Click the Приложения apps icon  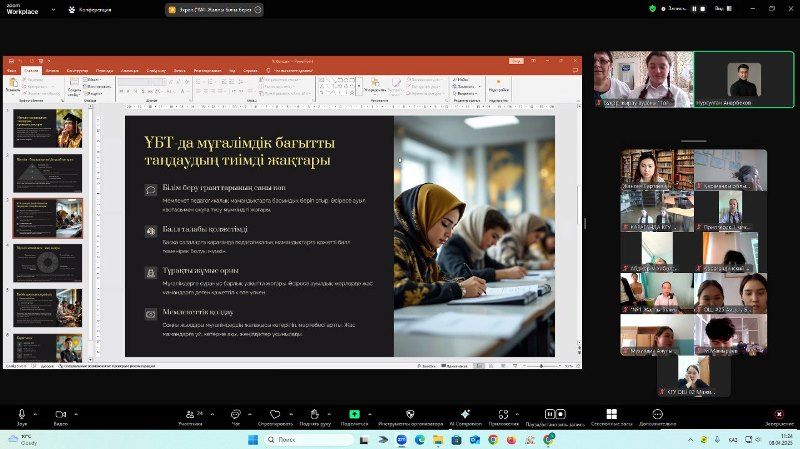[504, 414]
